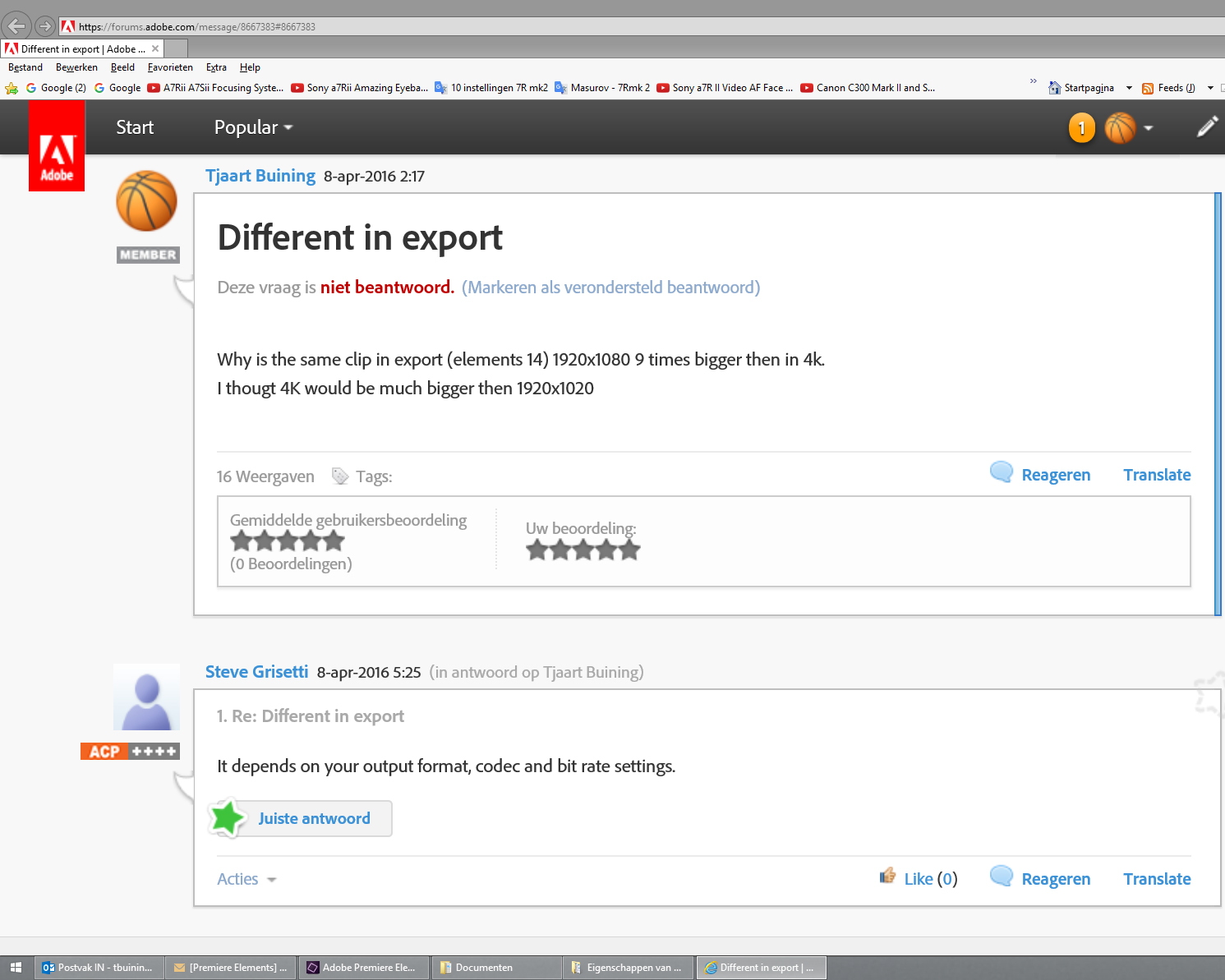Image resolution: width=1225 pixels, height=980 pixels.
Task: Open the Bewerken menu
Action: [x=76, y=67]
